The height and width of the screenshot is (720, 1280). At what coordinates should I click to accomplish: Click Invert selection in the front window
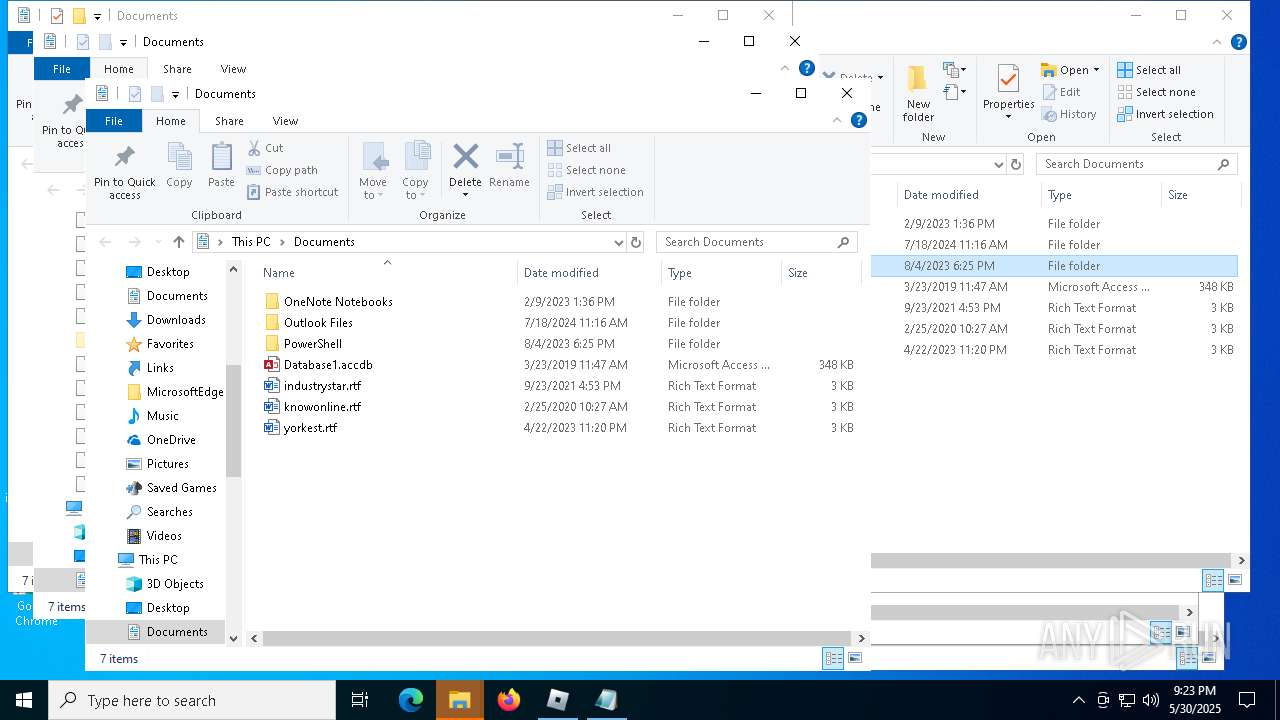pos(595,192)
